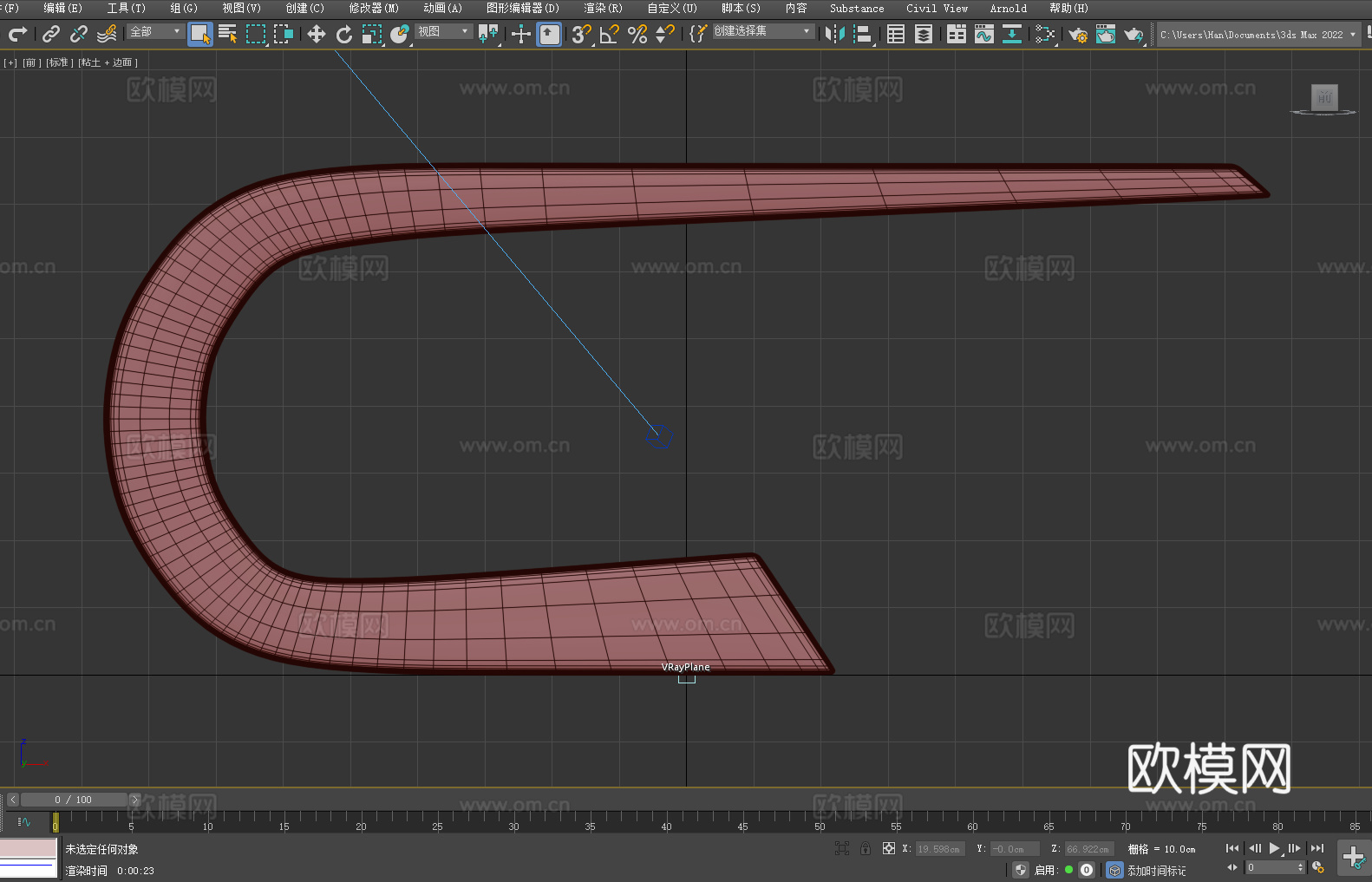Open the 编辑(E) menu
Viewport: 1372px width, 882px height.
tap(62, 8)
